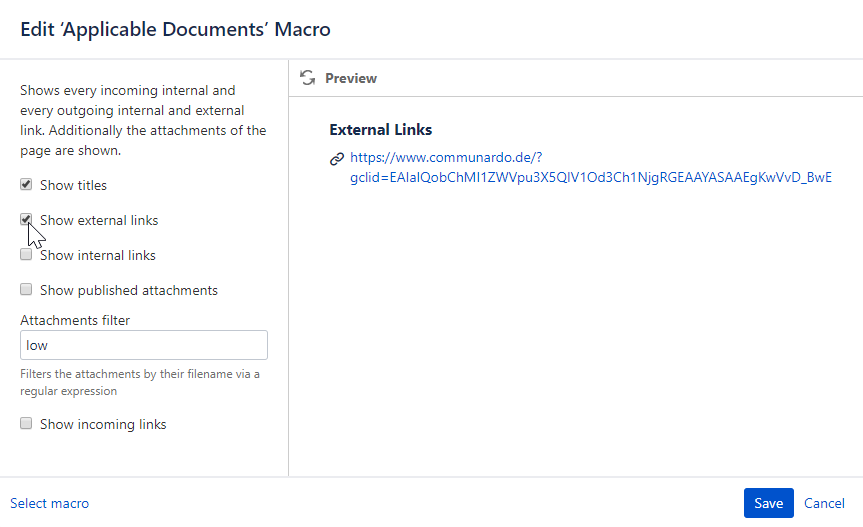Click the Preview header label
863x527 pixels.
click(x=351, y=78)
